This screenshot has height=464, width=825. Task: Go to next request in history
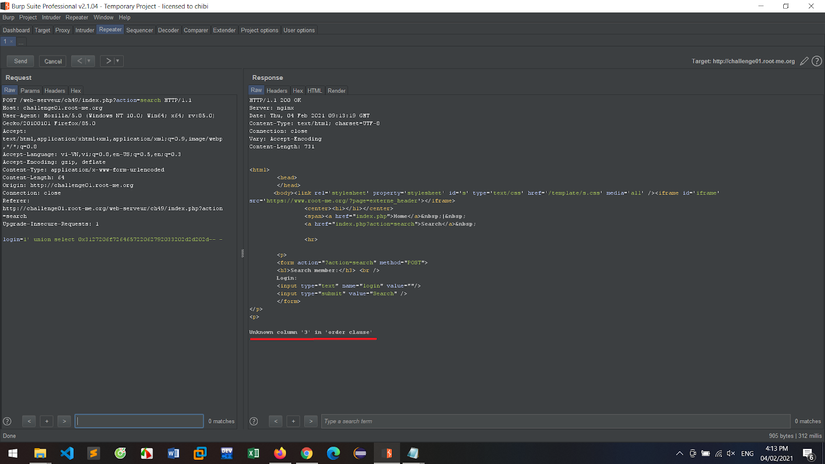pos(108,61)
